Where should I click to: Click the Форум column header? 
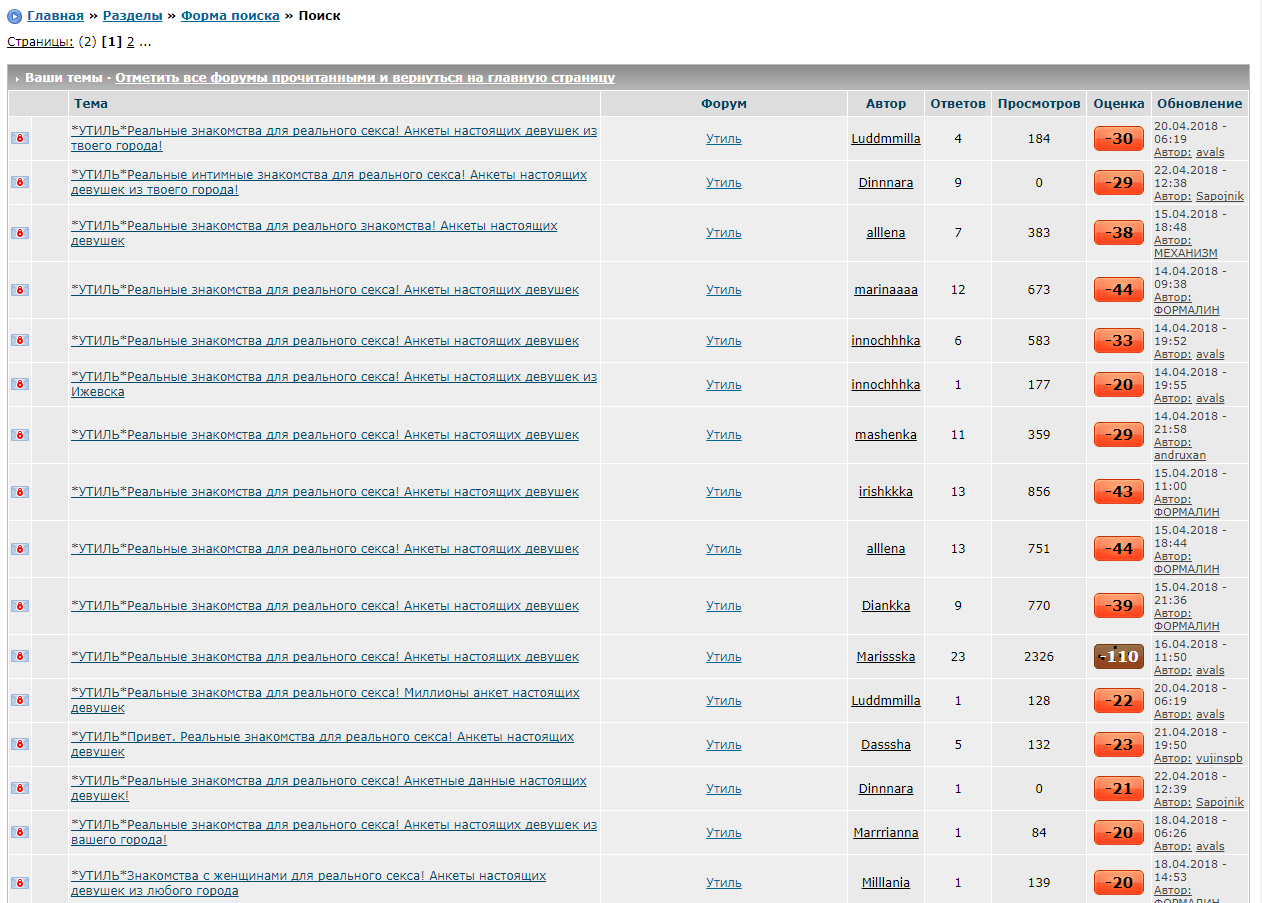724,104
